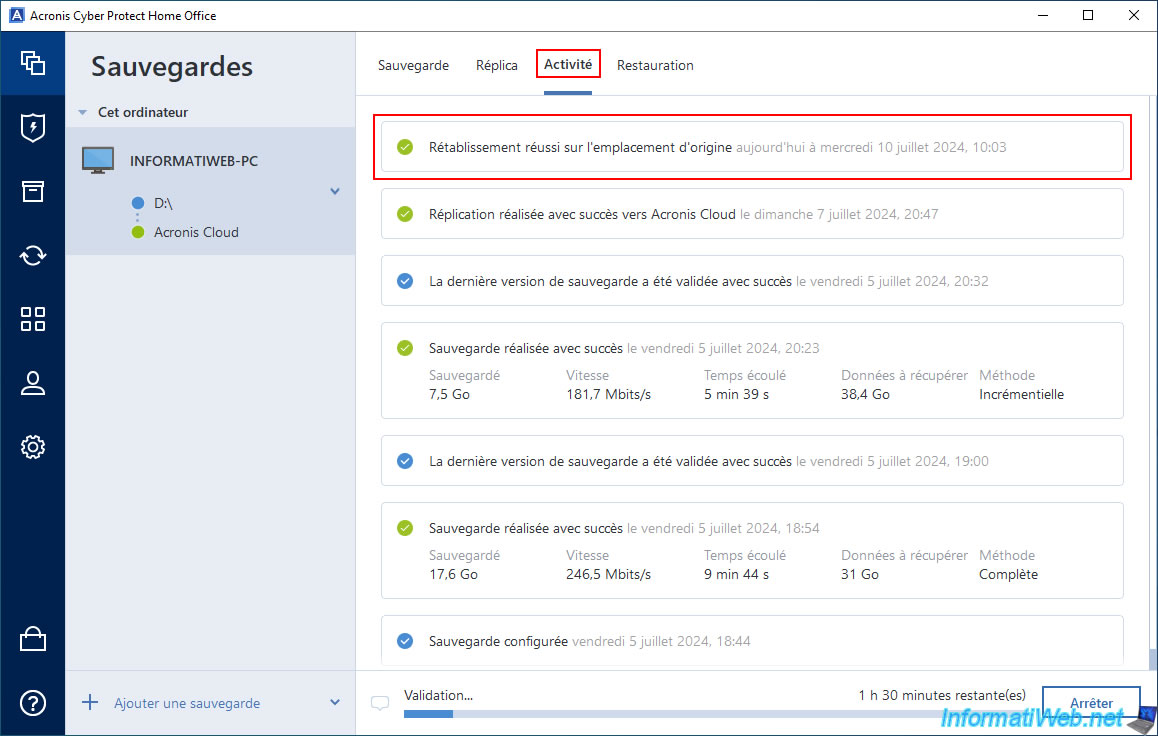Click the Acronis app logo in title bar
Screen dimensions: 1158x736
click(16, 16)
